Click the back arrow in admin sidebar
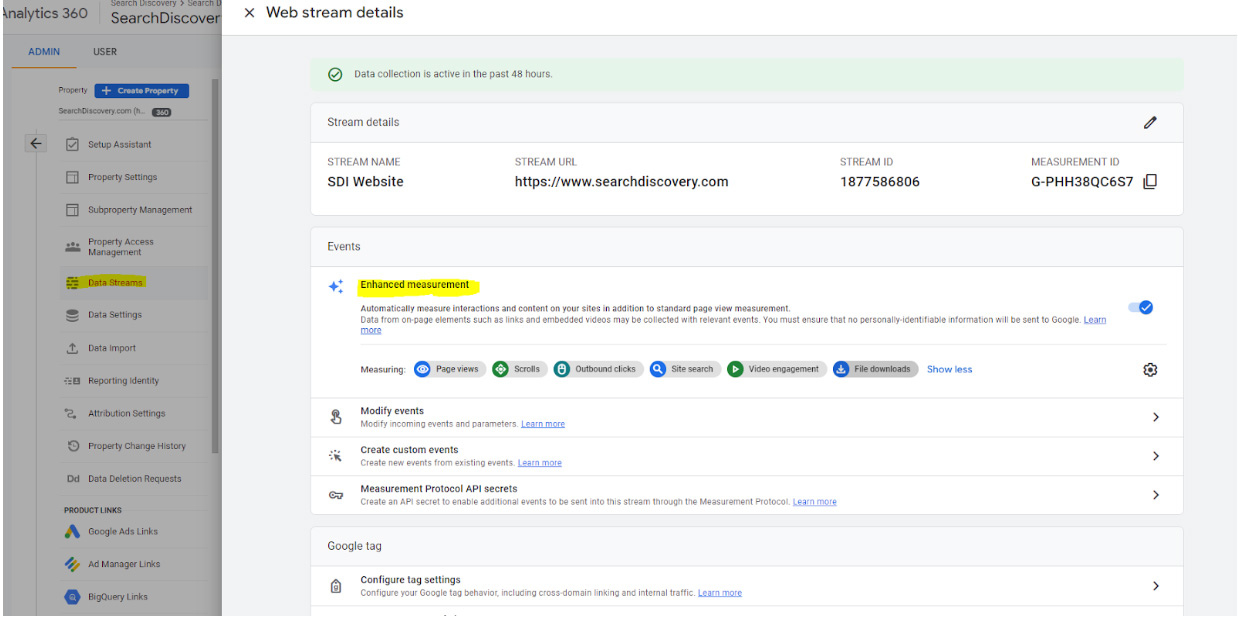This screenshot has height=617, width=1238. (x=36, y=144)
